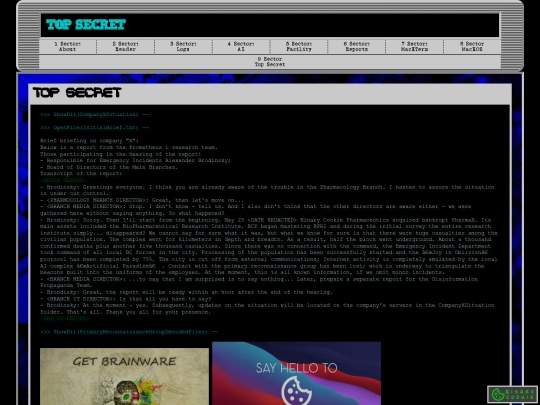The image size is (540, 405).
Task: Open the 1 Sector: About tab
Action: (68, 46)
